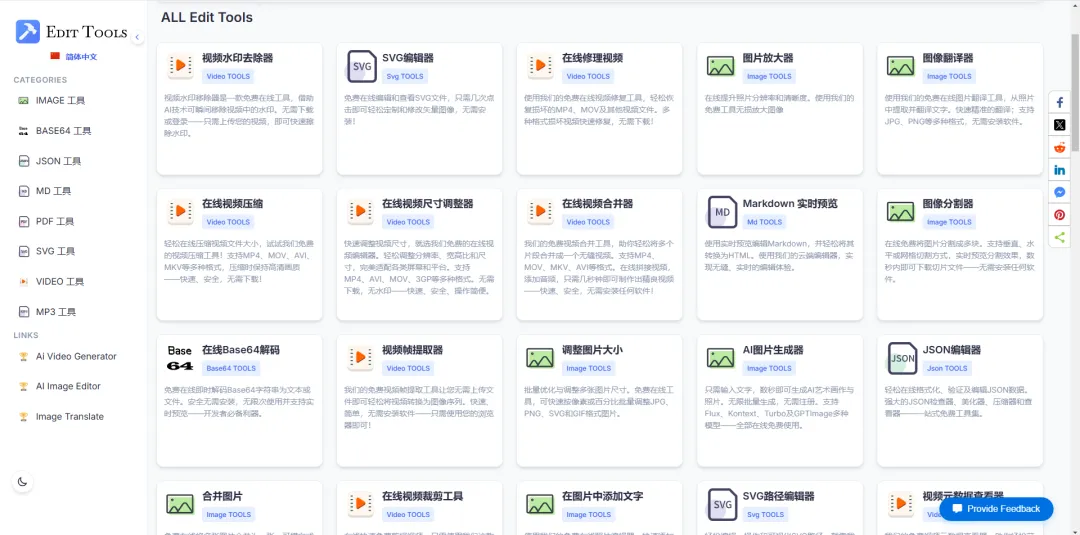Share on X (Twitter)
Viewport: 1080px width, 535px height.
pos(1059,125)
